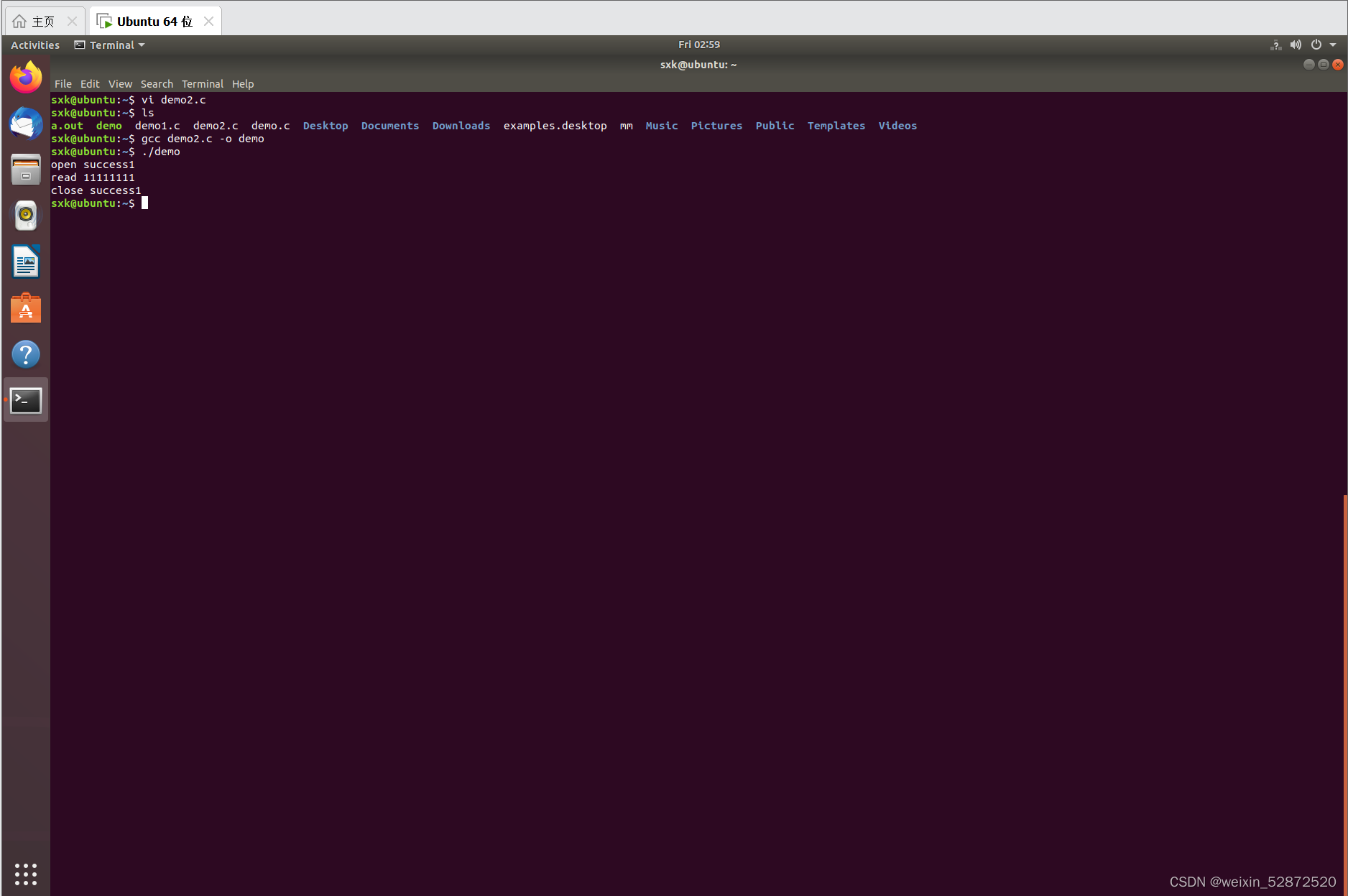This screenshot has width=1348, height=896.
Task: Open the Edit menu
Action: (90, 84)
